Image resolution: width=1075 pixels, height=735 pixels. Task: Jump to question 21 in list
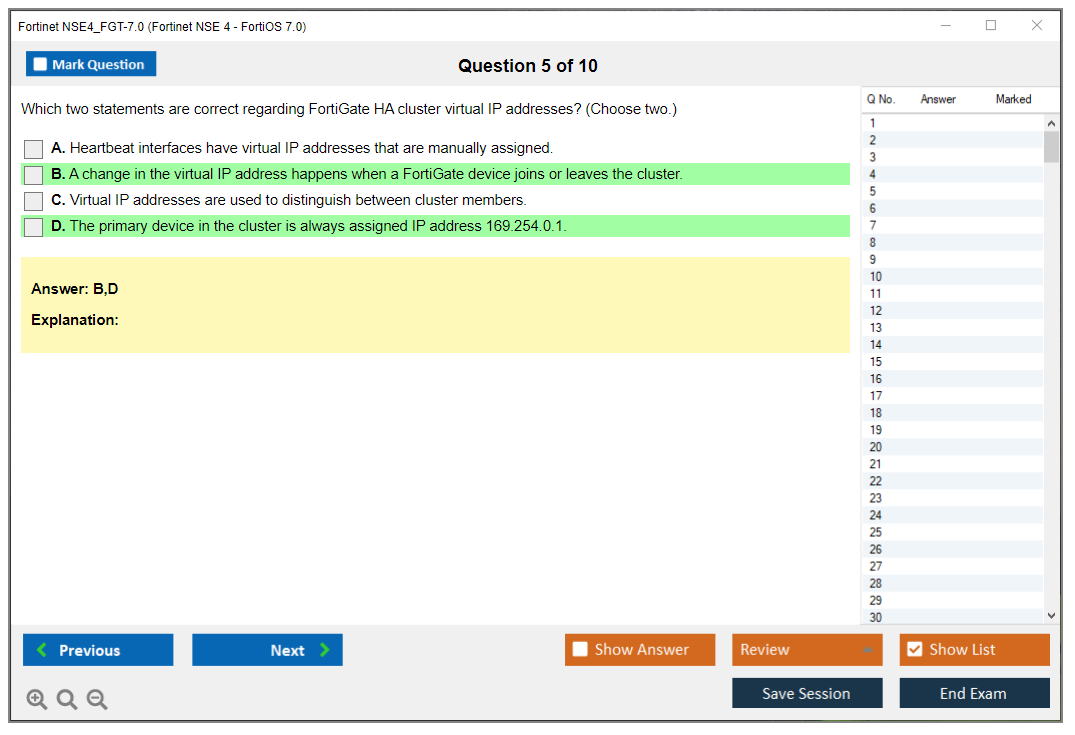point(876,464)
